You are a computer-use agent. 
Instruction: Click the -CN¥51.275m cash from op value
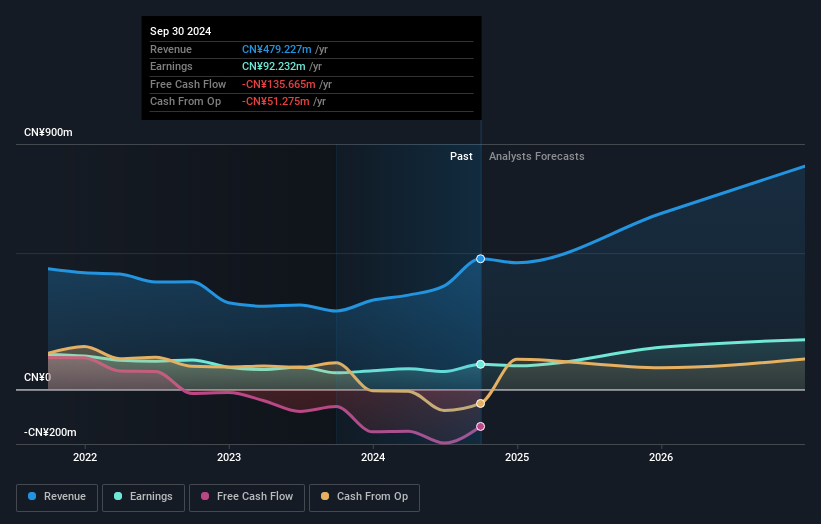click(275, 102)
